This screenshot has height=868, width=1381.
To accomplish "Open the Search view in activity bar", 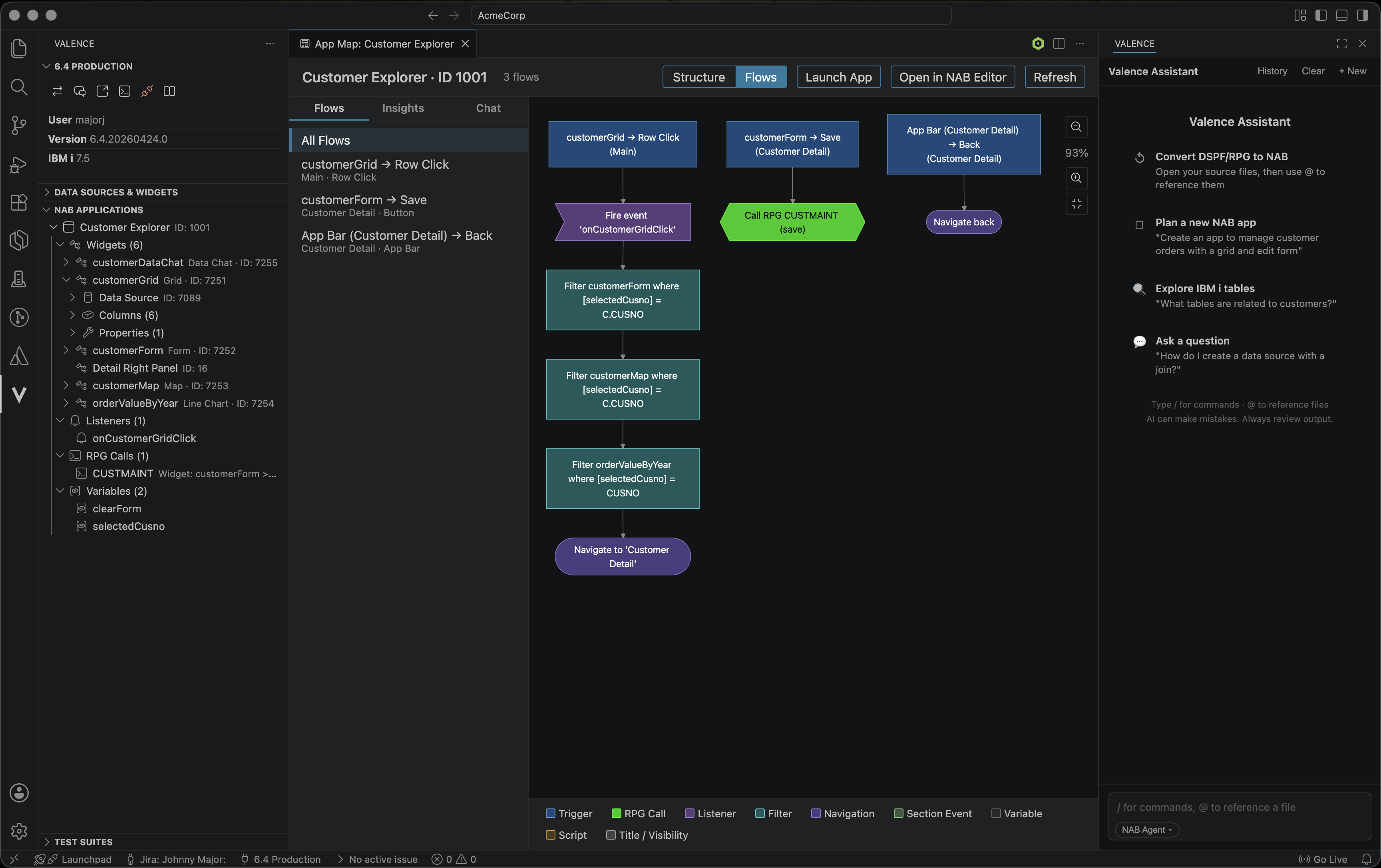I will pos(19,87).
